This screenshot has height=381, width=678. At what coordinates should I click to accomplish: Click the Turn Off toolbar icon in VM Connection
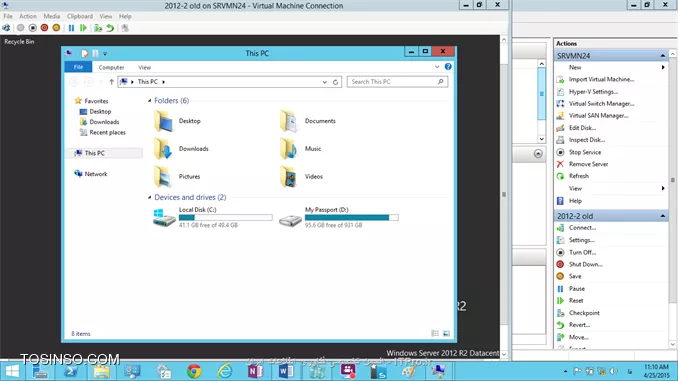pyautogui.click(x=32, y=28)
